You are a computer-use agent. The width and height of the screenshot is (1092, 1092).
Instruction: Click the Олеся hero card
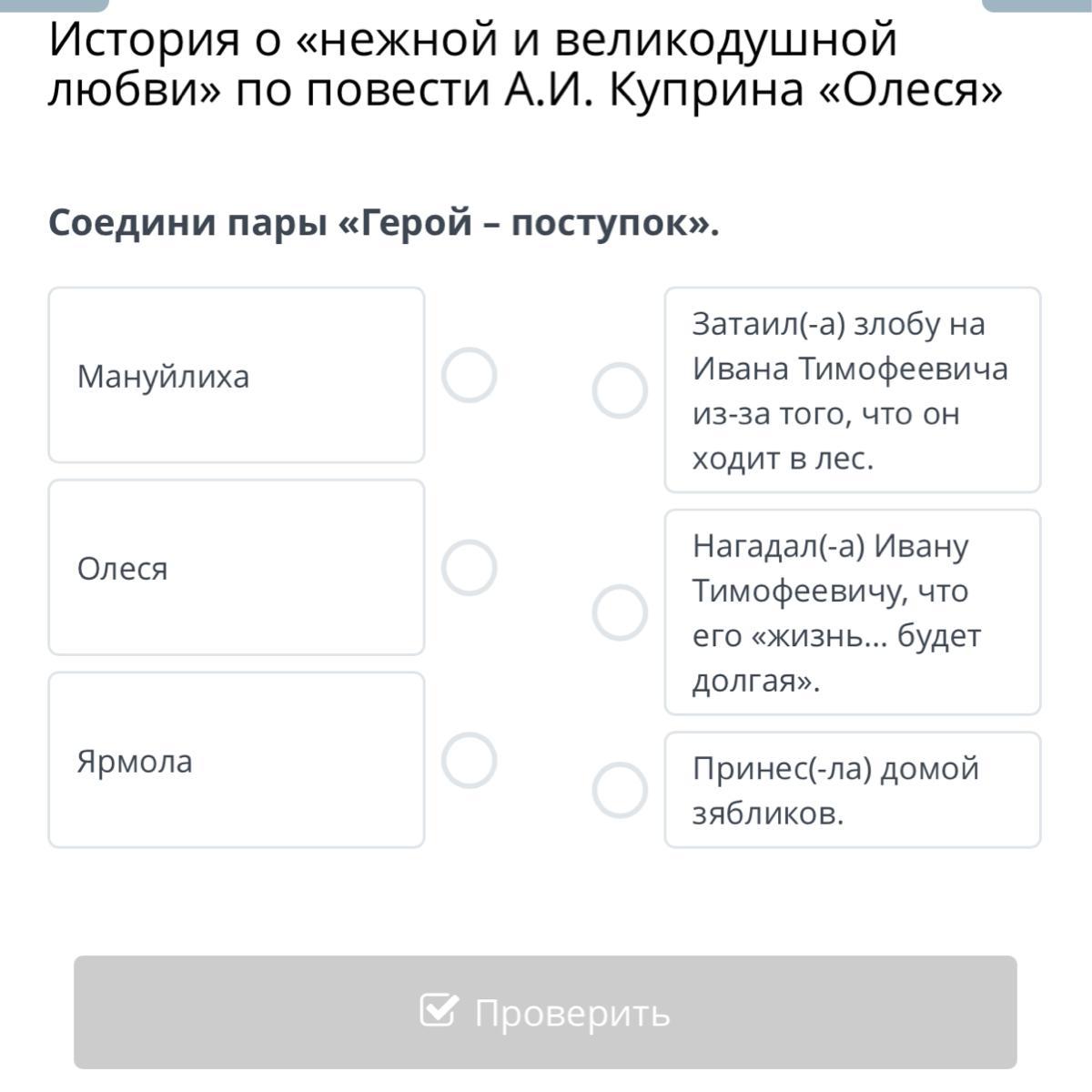pyautogui.click(x=237, y=568)
